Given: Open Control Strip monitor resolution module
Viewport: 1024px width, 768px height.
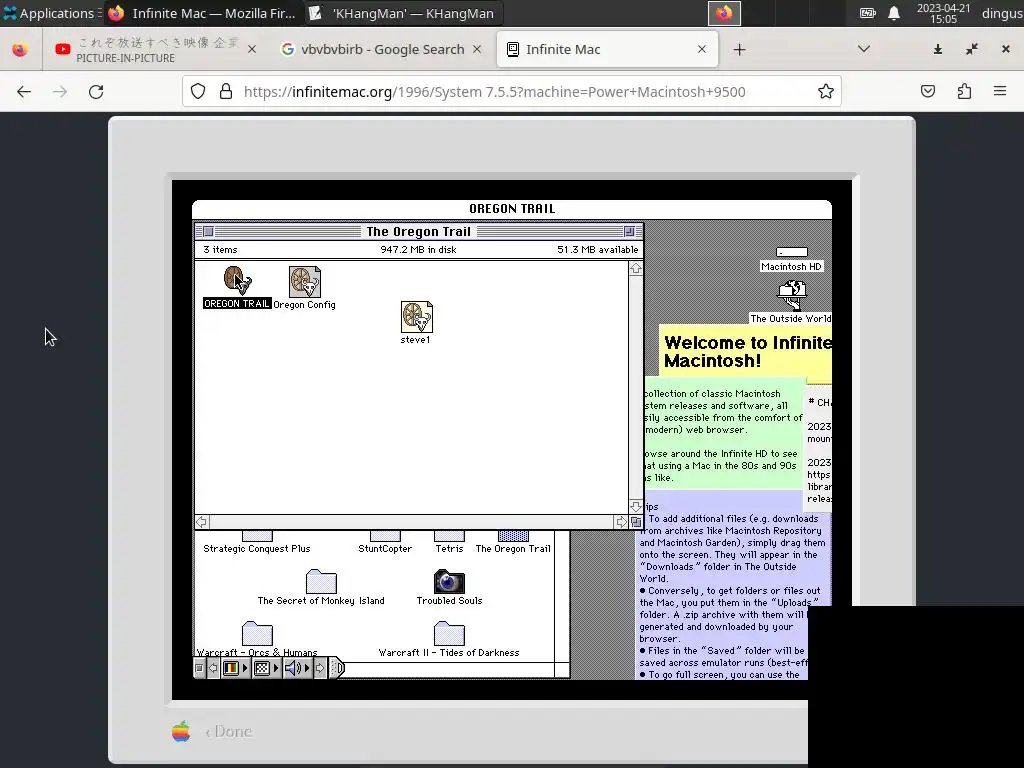Looking at the screenshot, I should point(266,668).
